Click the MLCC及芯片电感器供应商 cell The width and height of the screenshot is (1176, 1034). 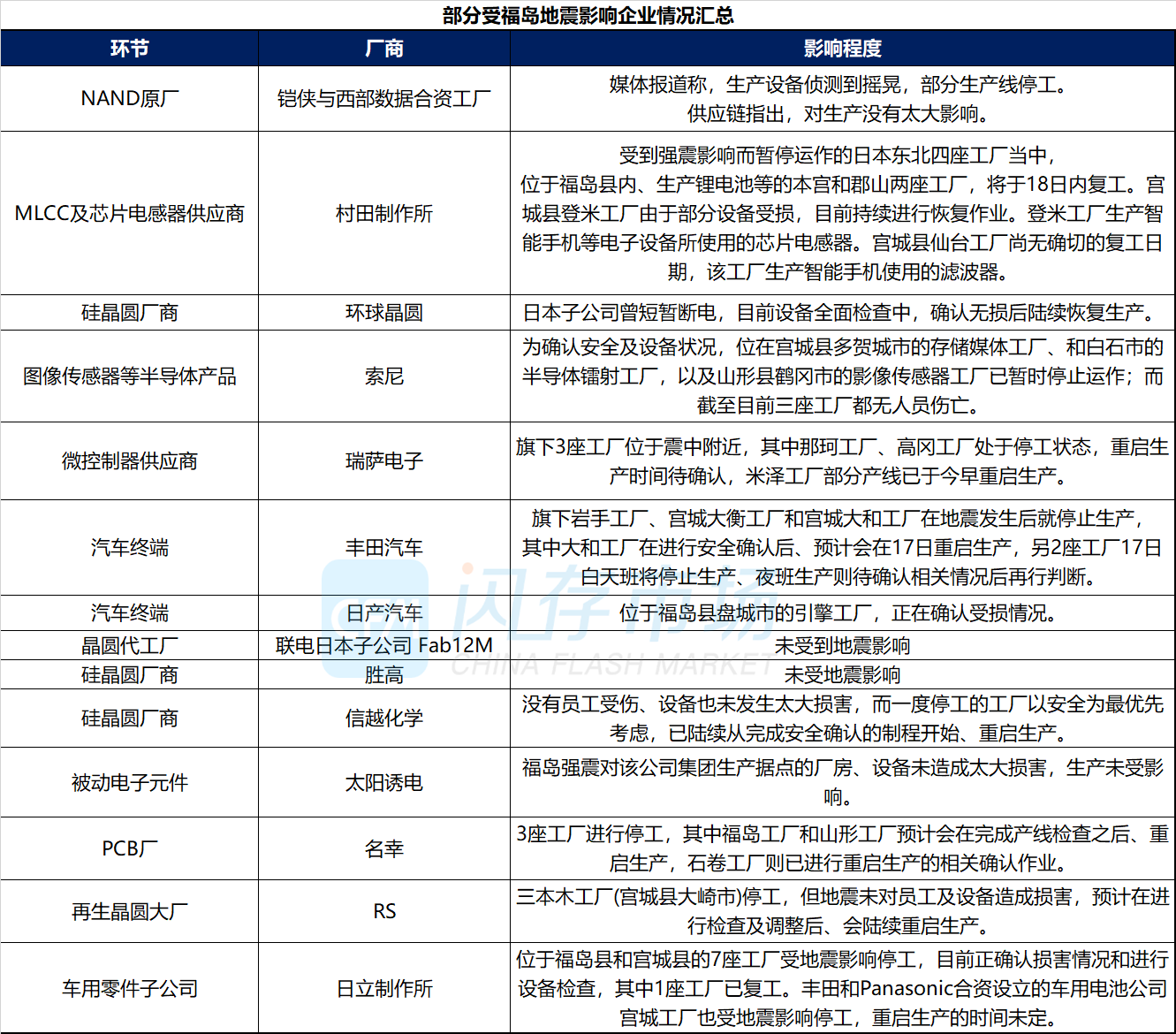(x=130, y=213)
